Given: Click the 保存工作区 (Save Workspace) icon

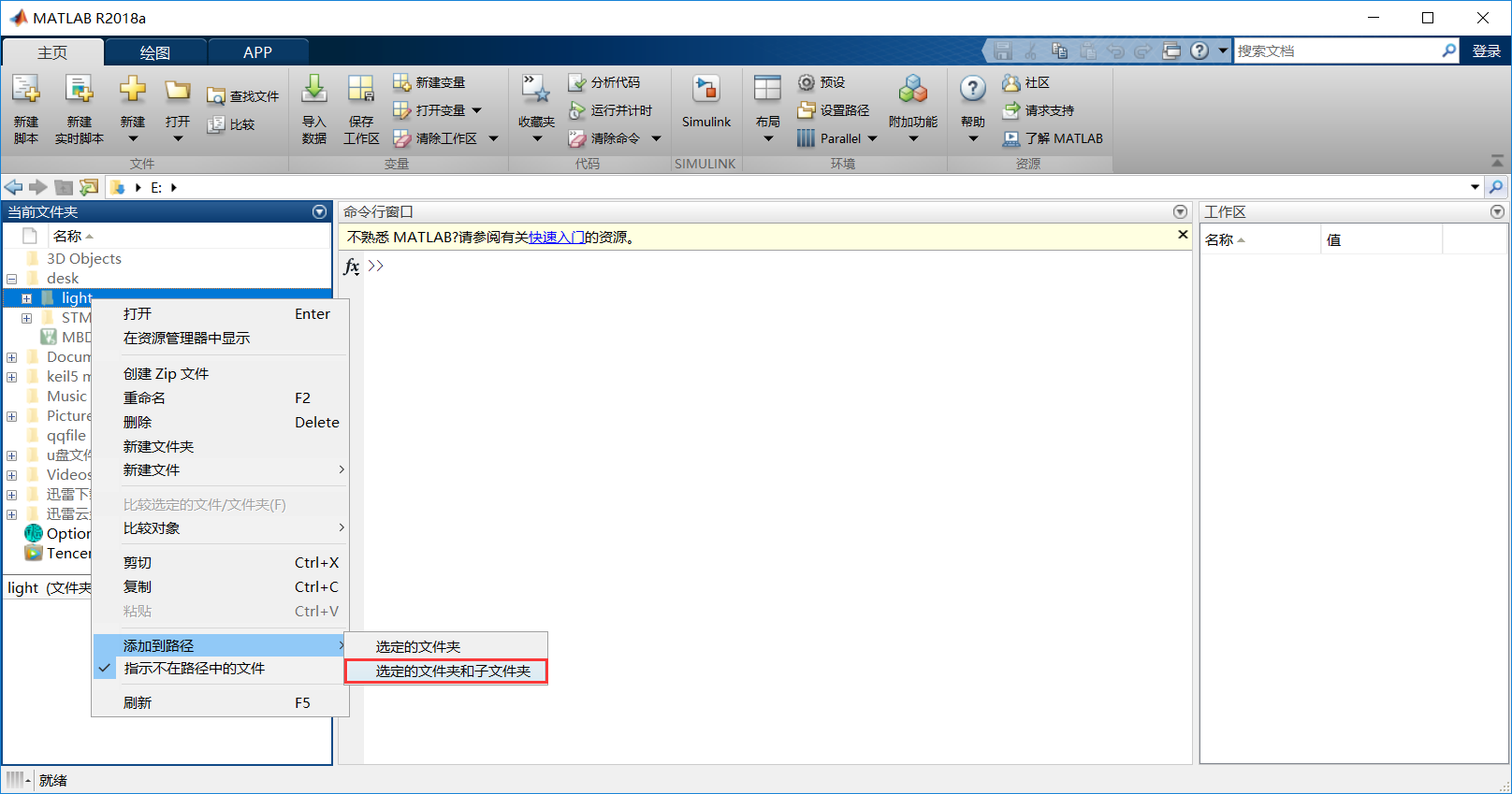Looking at the screenshot, I should [x=361, y=89].
